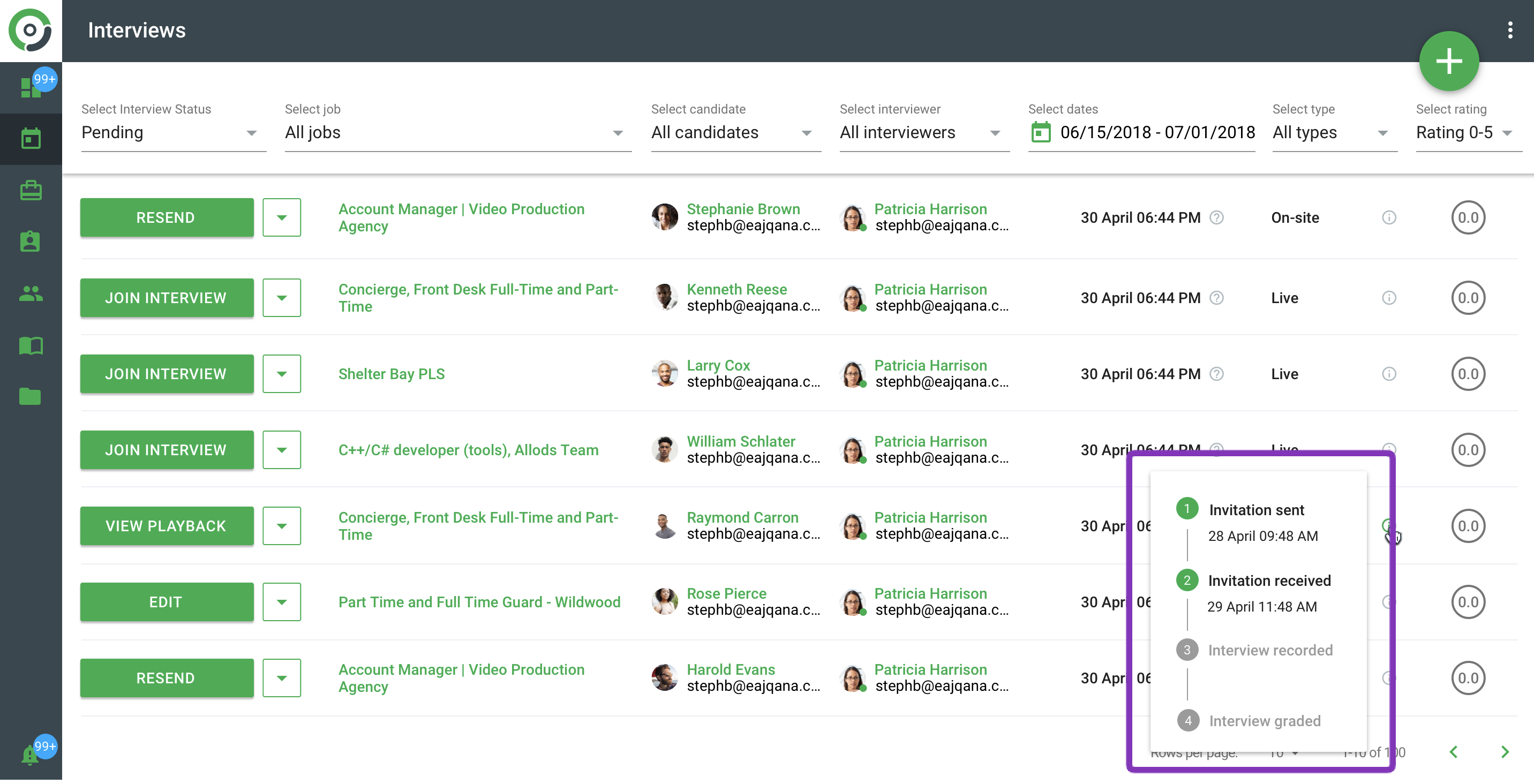Viewport: 1534px width, 784px height.
Task: Click JOIN INTERVIEW for Larry Cox
Action: coord(166,374)
